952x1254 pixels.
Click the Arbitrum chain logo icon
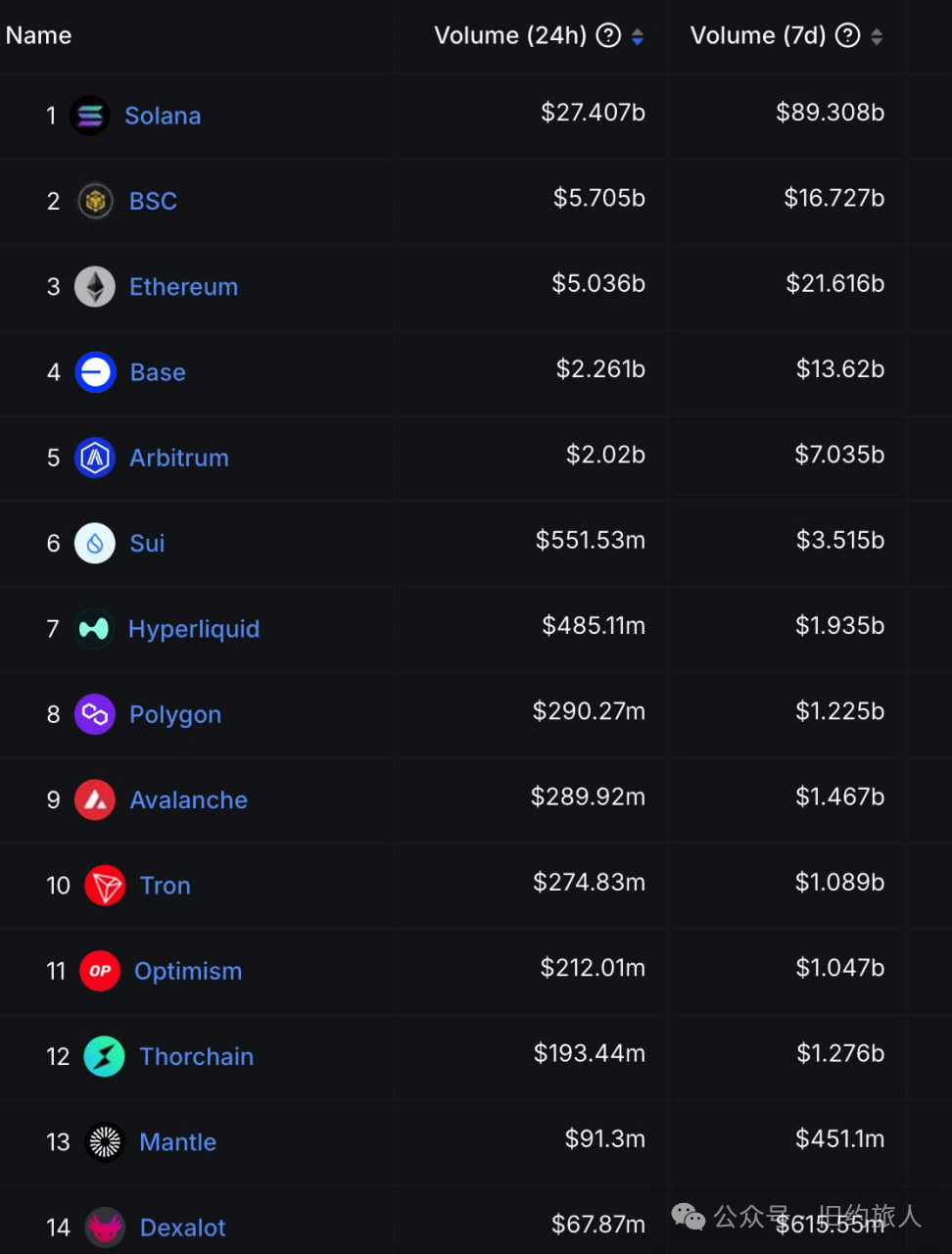(x=95, y=458)
